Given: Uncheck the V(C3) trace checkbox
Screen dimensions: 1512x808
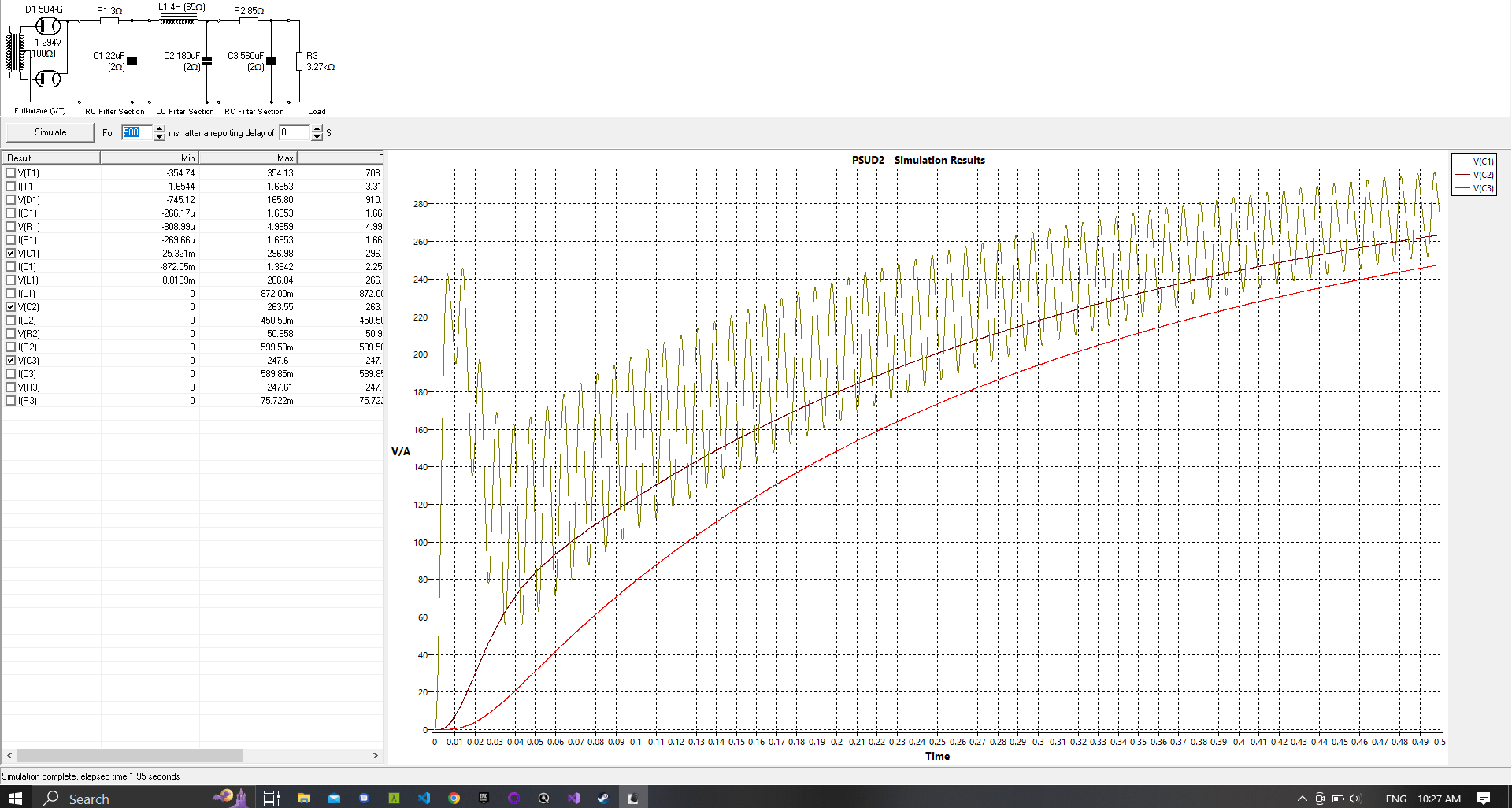Looking at the screenshot, I should tap(10, 360).
